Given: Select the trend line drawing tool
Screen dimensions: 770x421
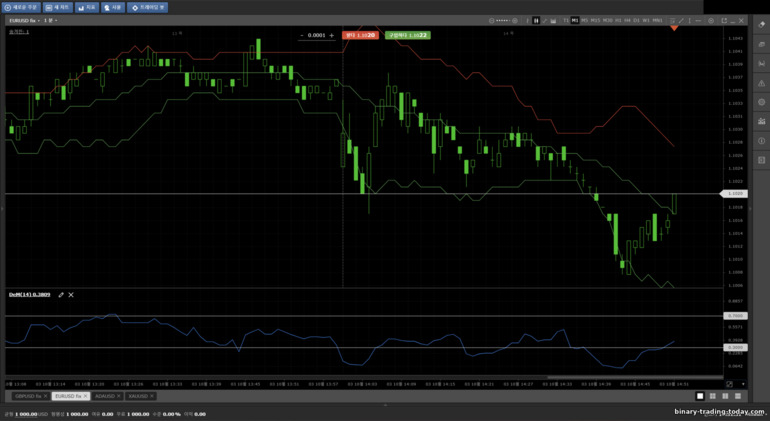Looking at the screenshot, I should pyautogui.click(x=681, y=21).
